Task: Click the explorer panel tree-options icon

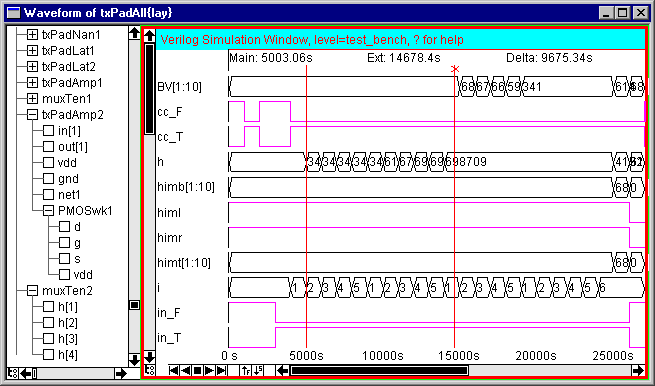Action: [x=13, y=373]
